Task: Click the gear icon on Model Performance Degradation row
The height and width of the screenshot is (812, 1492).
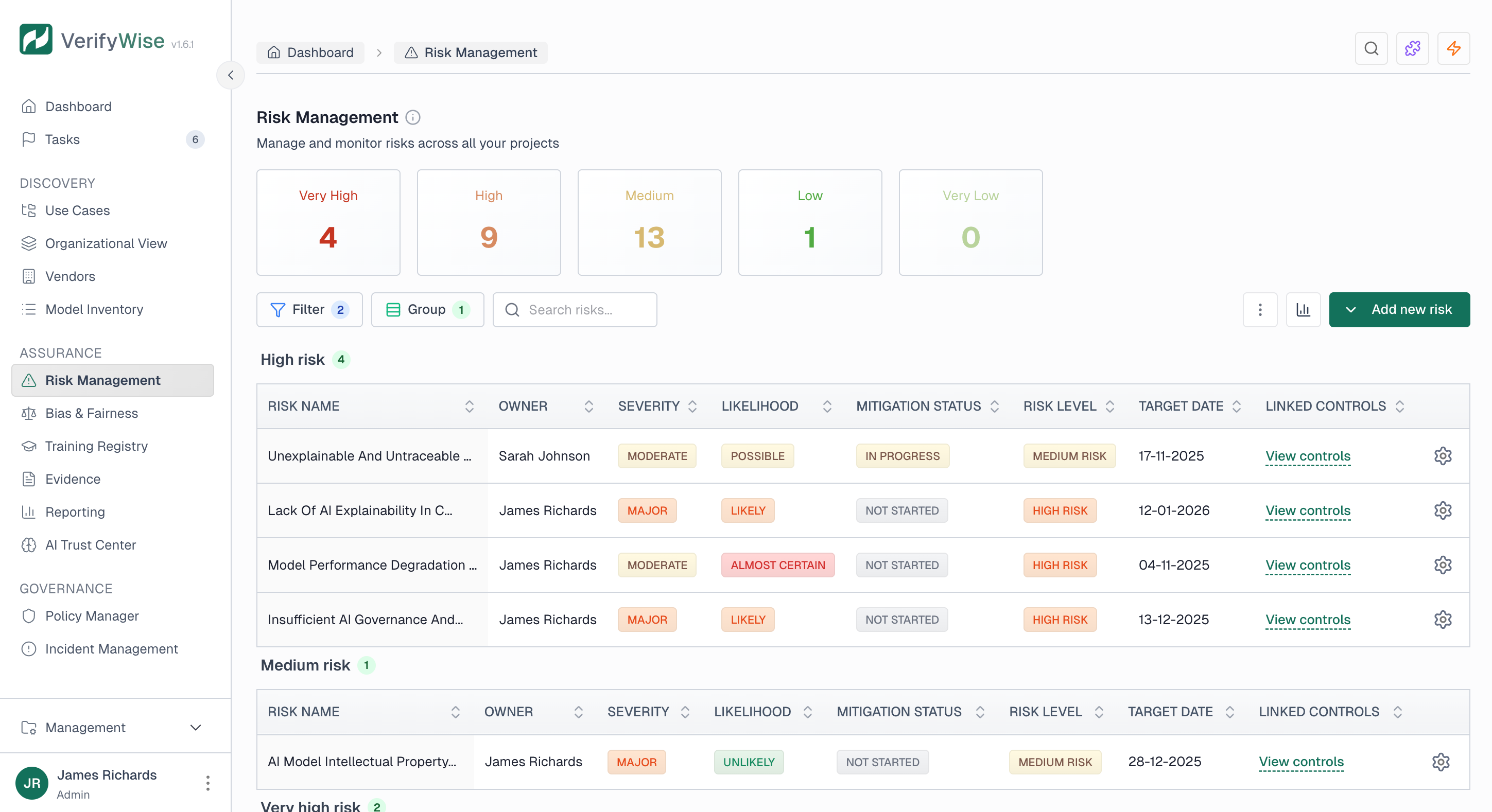Action: tap(1443, 565)
